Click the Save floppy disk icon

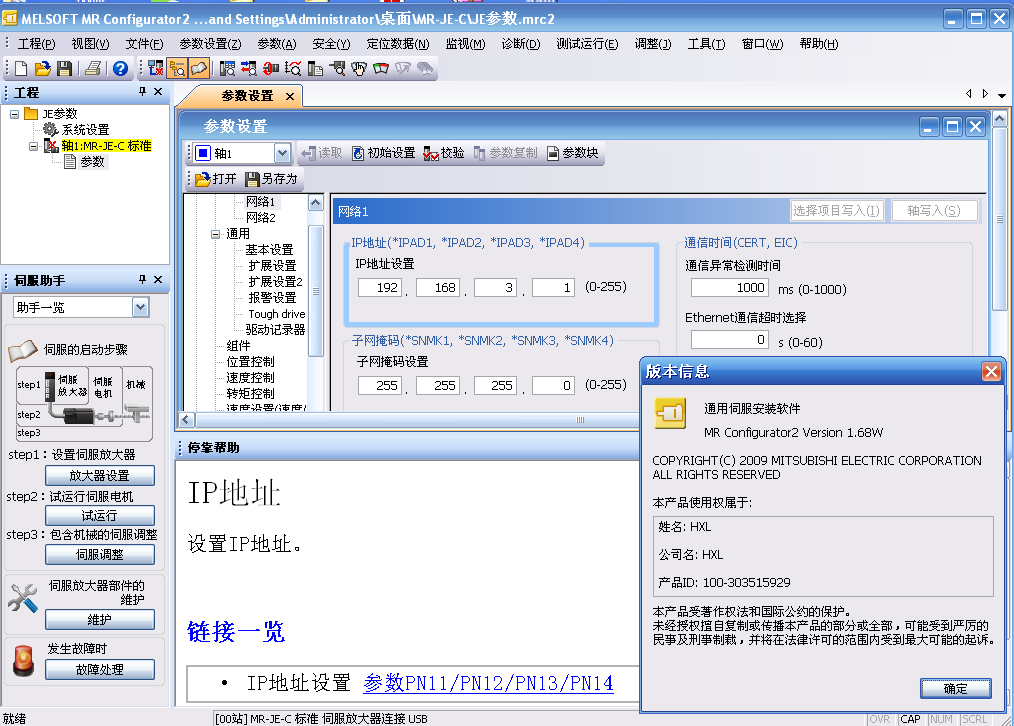click(x=64, y=68)
